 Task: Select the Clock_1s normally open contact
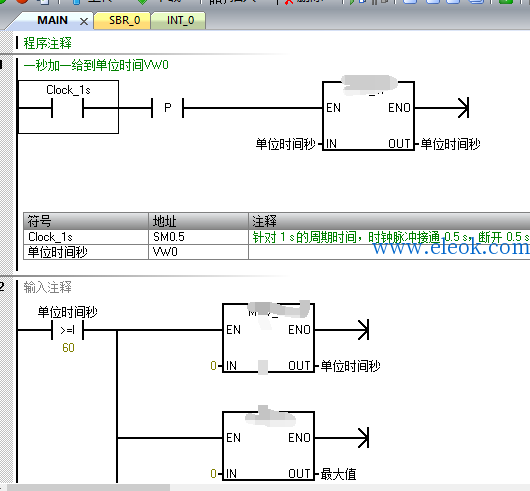tap(68, 108)
